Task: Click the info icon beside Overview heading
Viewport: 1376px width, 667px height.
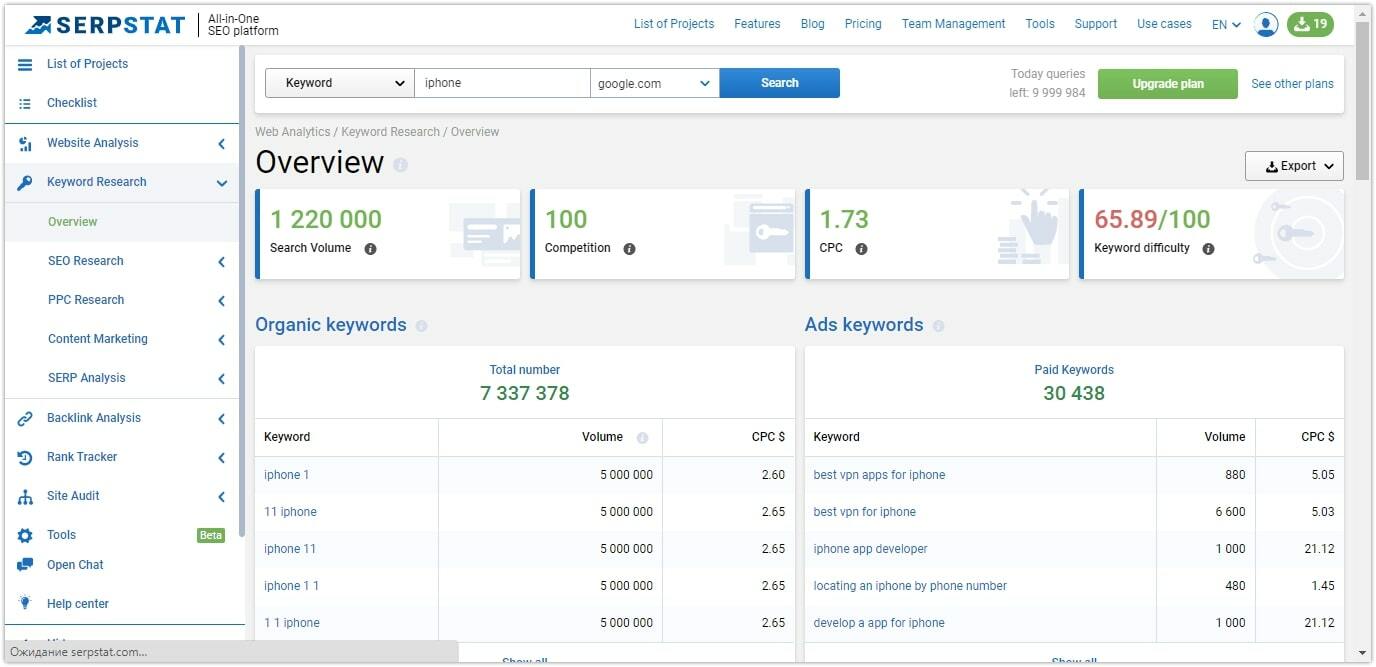Action: pyautogui.click(x=400, y=164)
